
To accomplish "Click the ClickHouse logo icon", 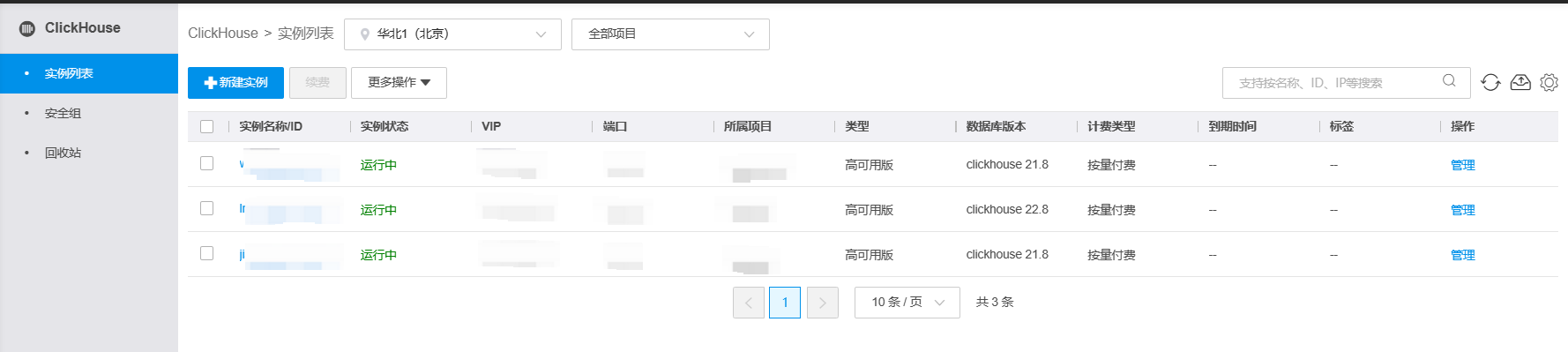I will (27, 28).
